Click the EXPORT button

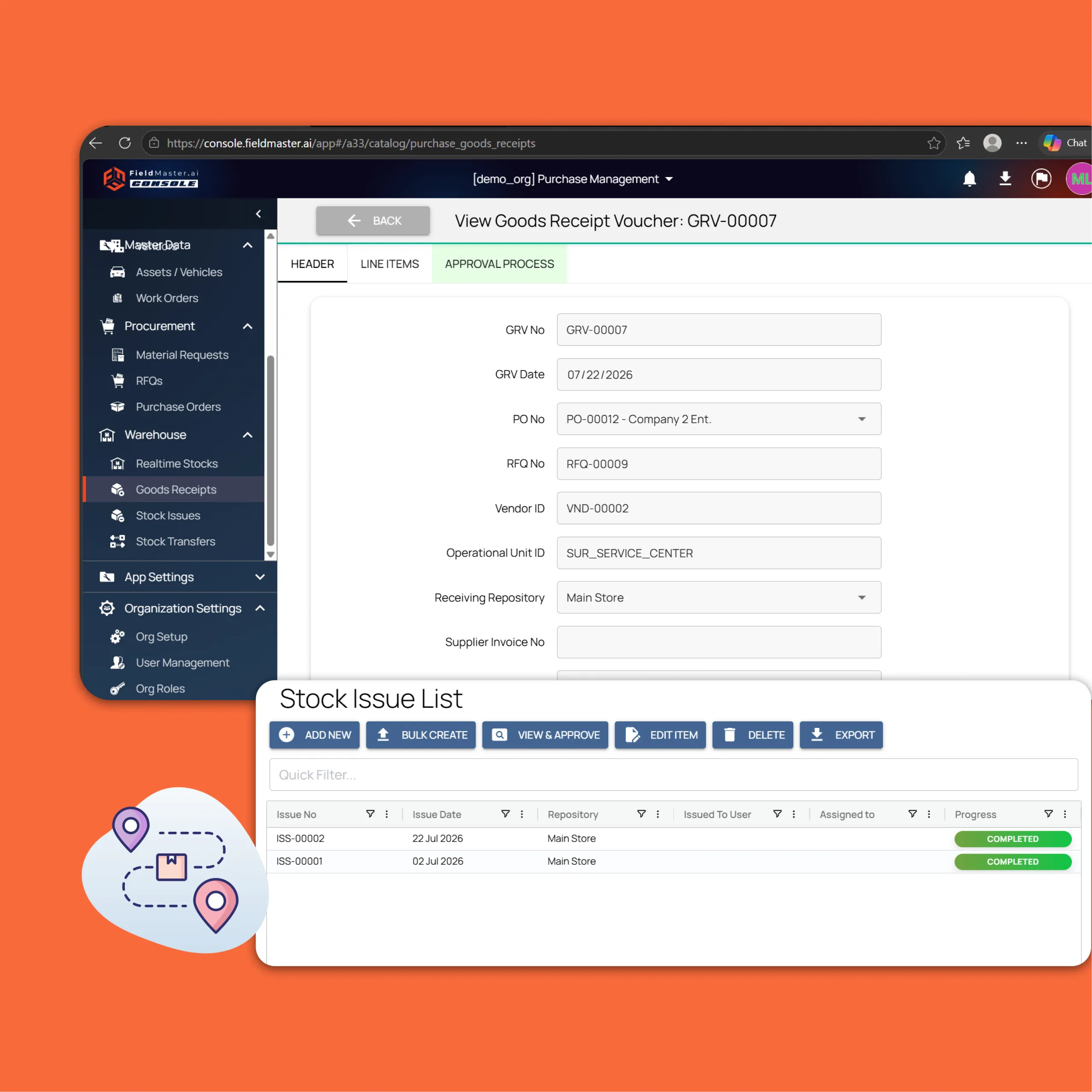tap(841, 735)
